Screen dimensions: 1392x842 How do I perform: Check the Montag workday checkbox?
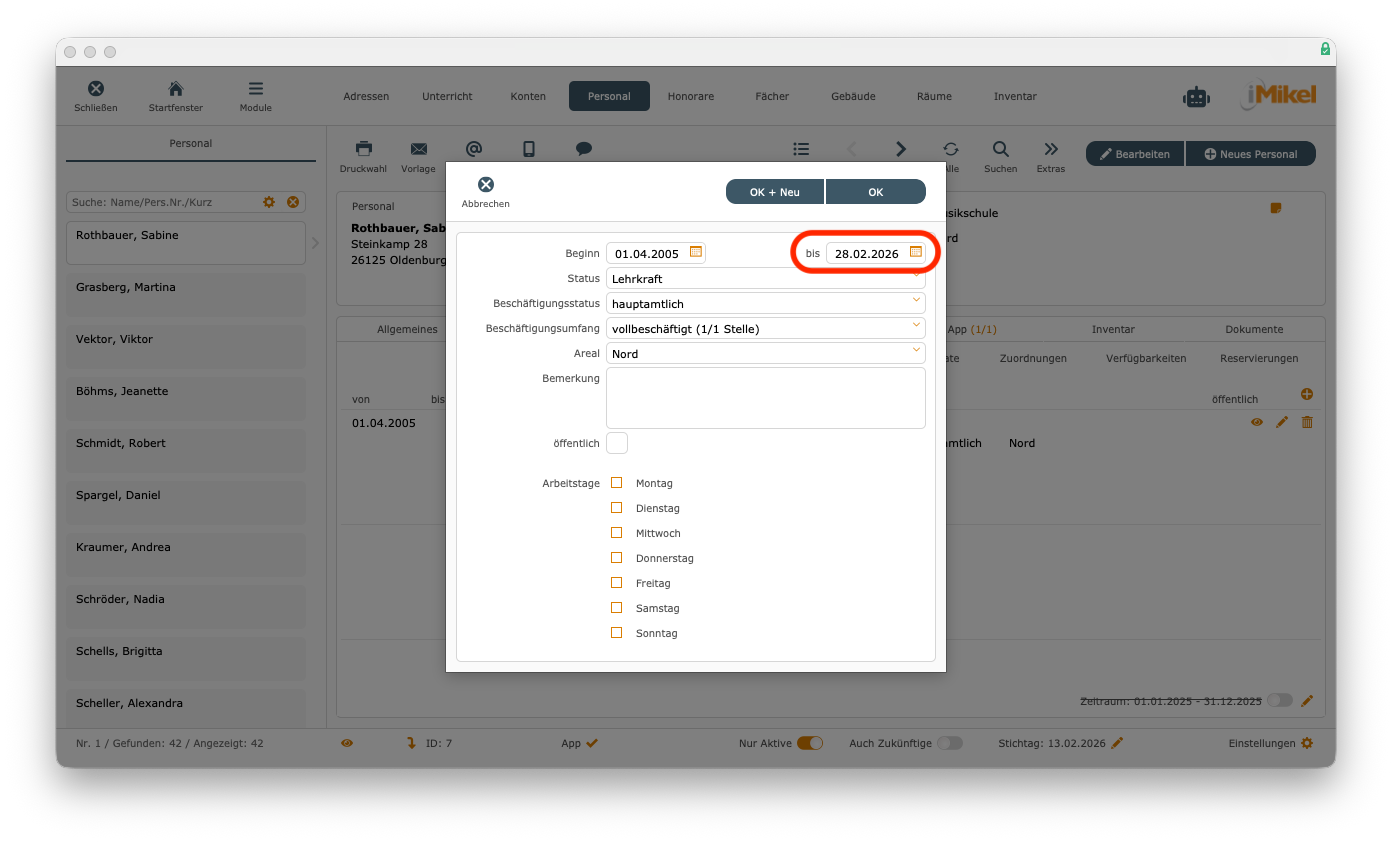(616, 483)
